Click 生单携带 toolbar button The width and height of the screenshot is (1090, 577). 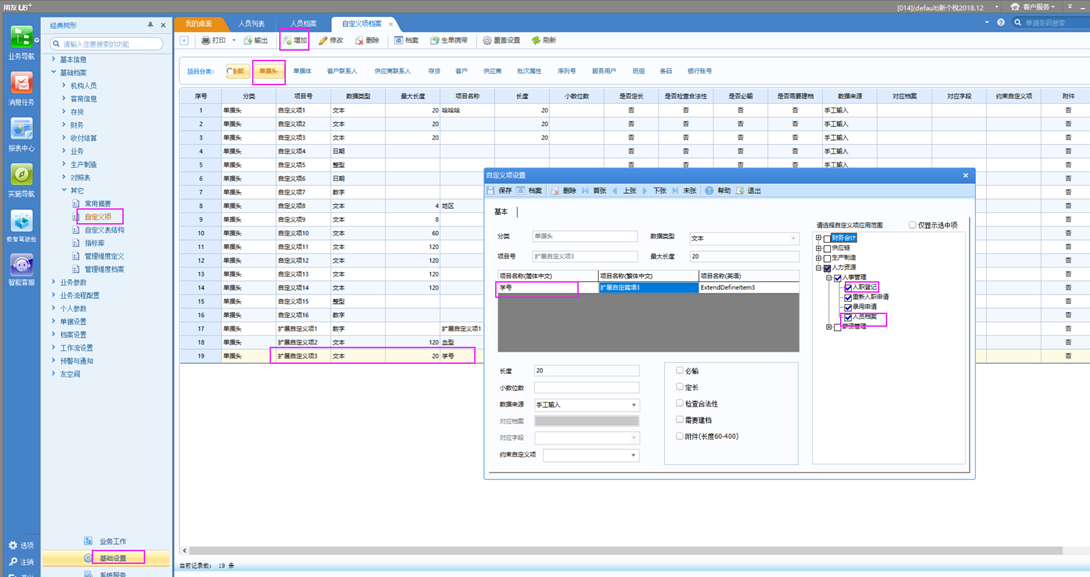point(449,40)
